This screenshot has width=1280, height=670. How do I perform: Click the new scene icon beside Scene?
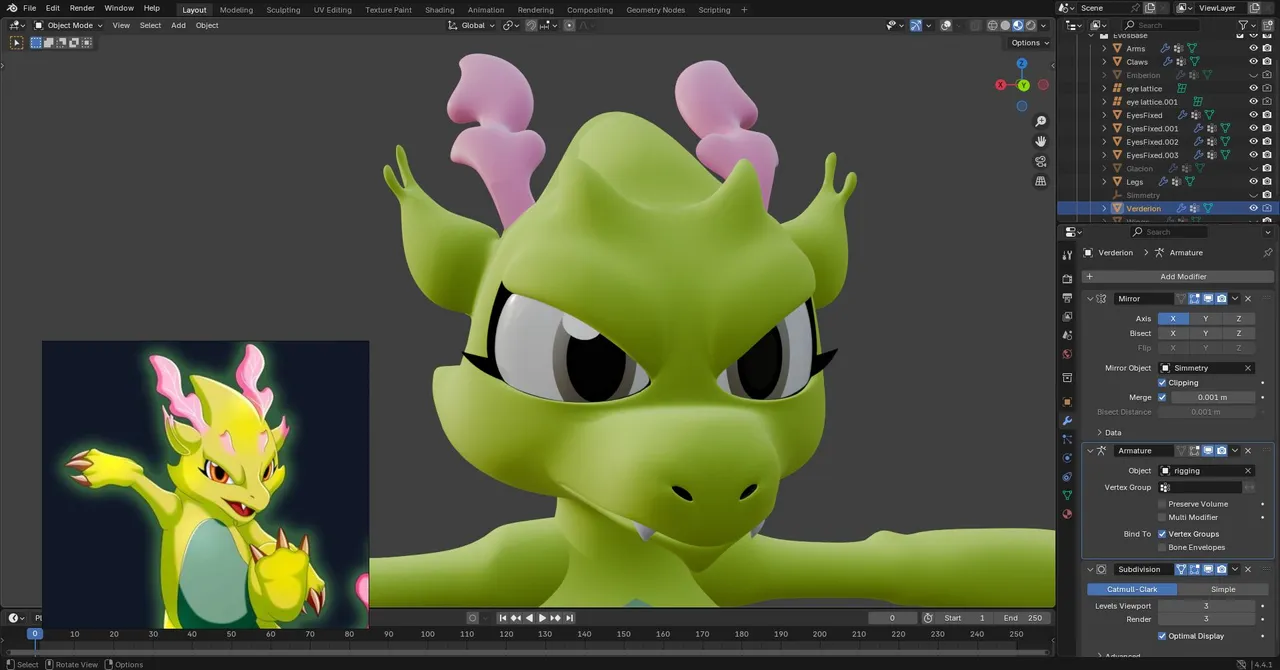click(x=1151, y=8)
